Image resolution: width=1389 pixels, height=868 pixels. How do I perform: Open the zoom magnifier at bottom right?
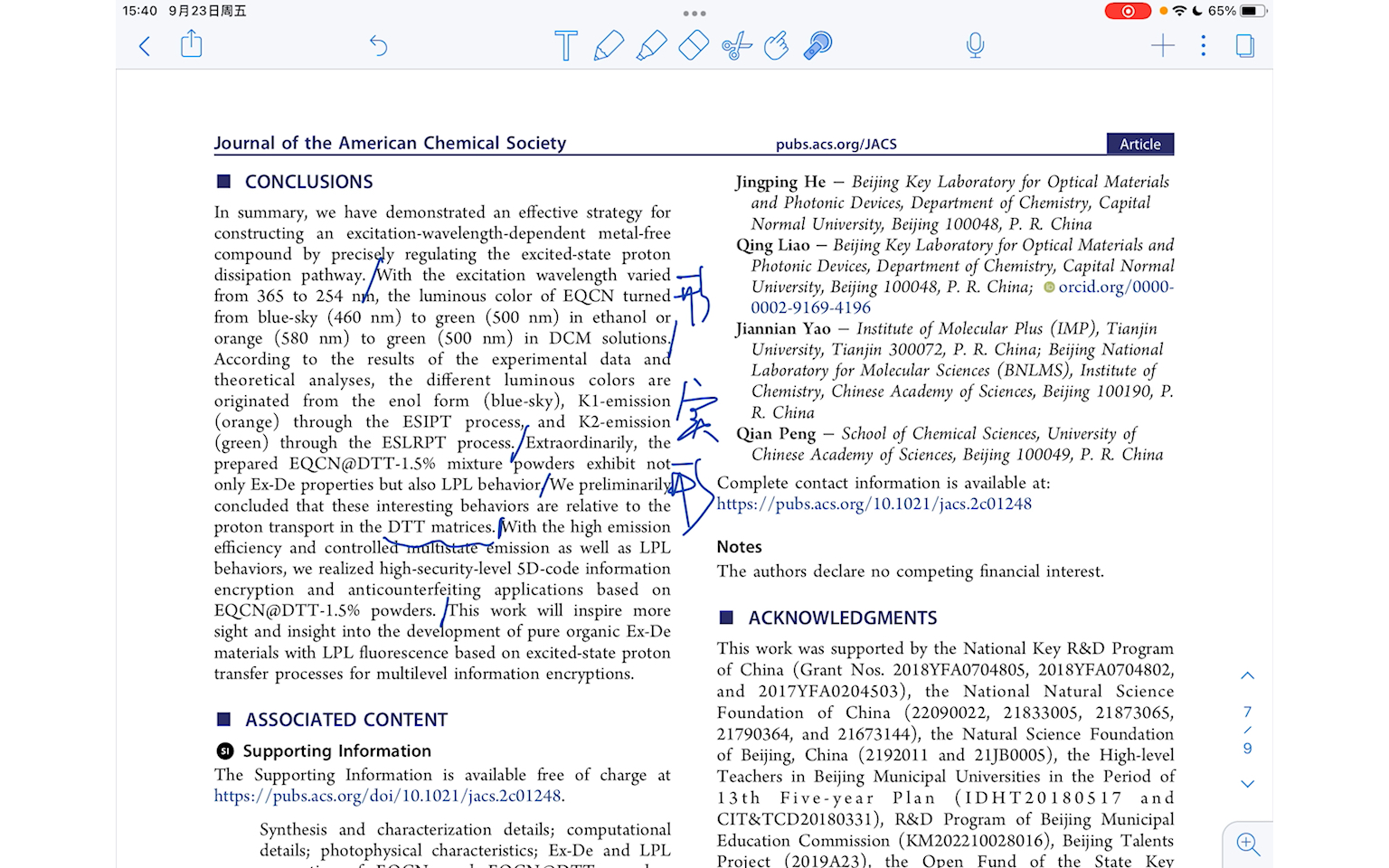click(1248, 844)
